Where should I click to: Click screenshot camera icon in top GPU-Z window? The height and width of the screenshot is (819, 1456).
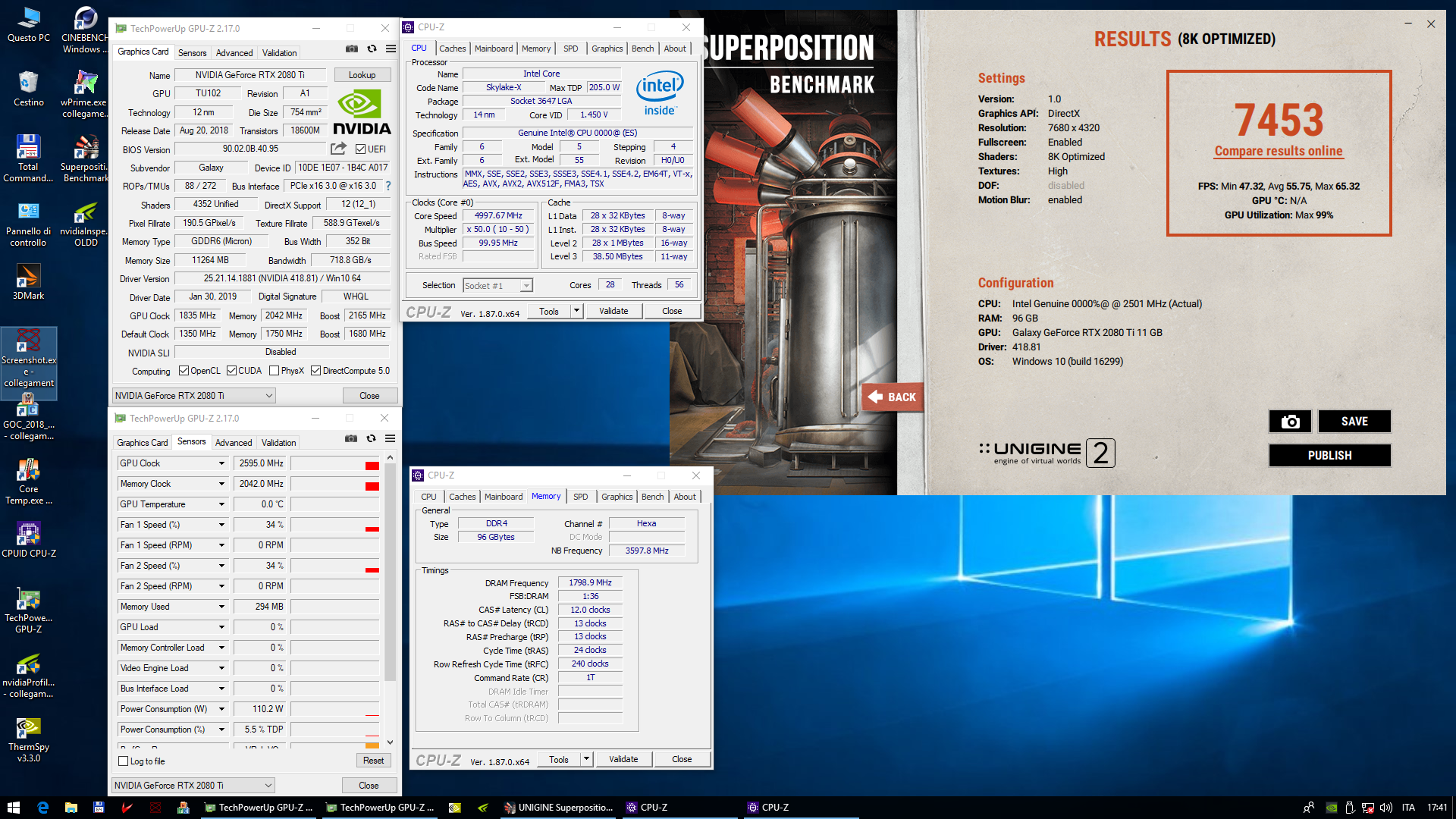point(352,49)
